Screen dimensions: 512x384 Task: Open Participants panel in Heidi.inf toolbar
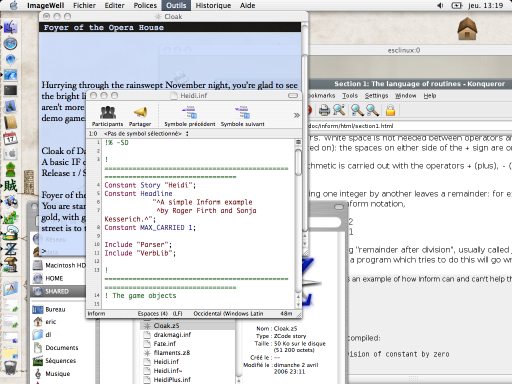click(107, 115)
